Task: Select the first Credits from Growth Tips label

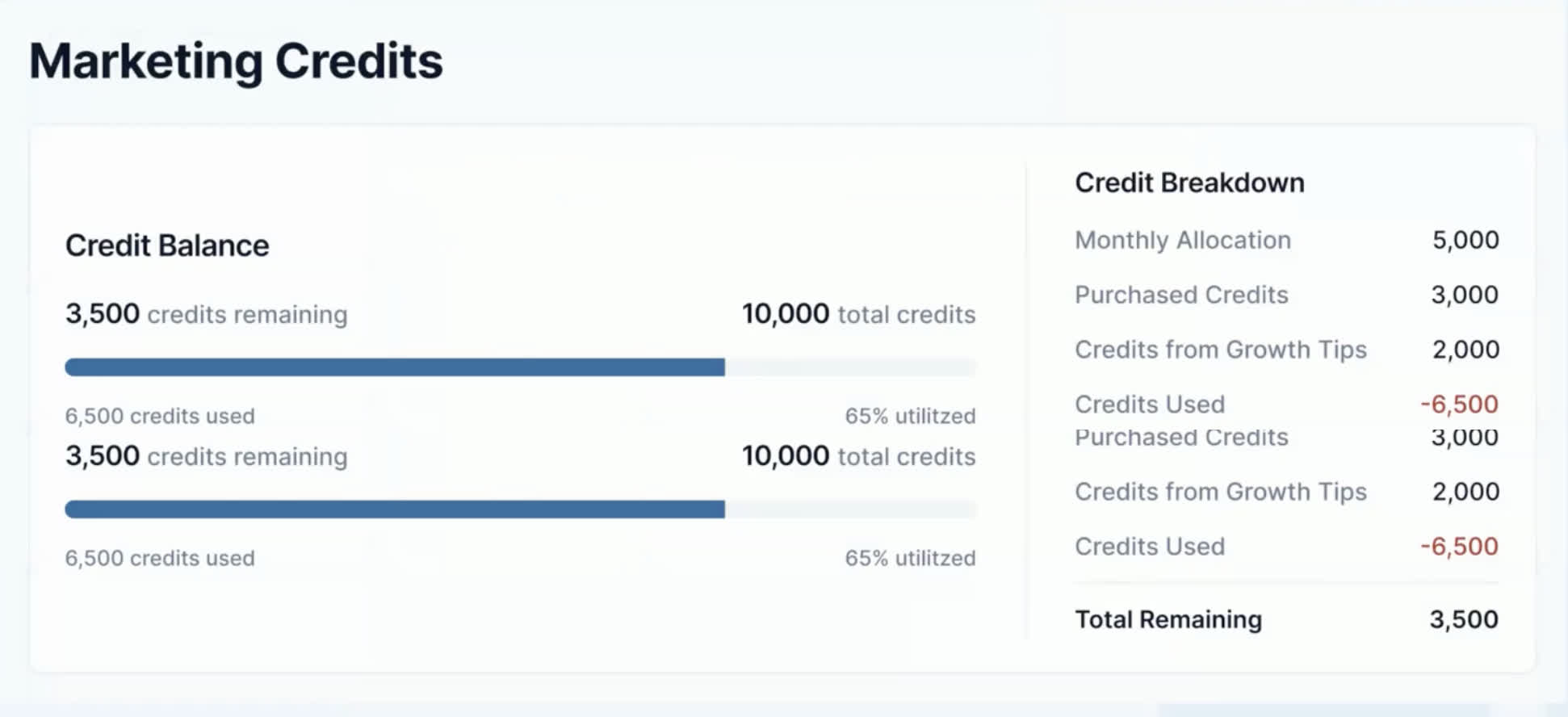Action: pos(1220,350)
